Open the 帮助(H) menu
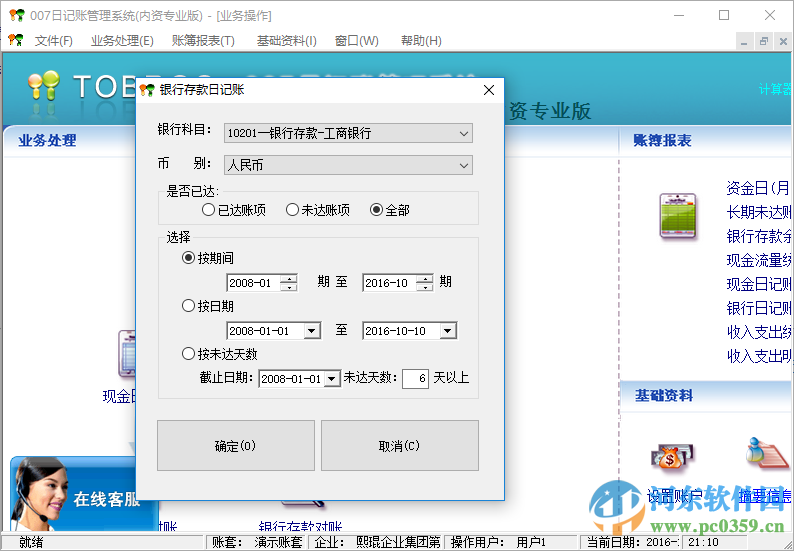The image size is (794, 551). pos(421,41)
